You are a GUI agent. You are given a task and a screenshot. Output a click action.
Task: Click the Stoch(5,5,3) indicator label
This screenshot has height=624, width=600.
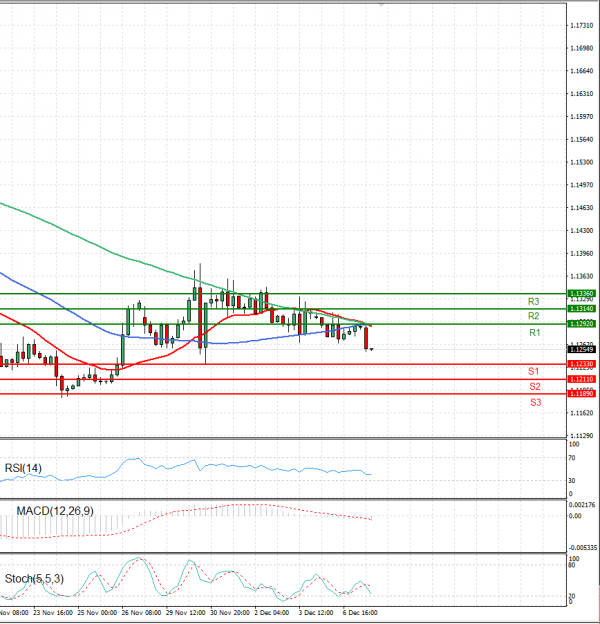[34, 579]
